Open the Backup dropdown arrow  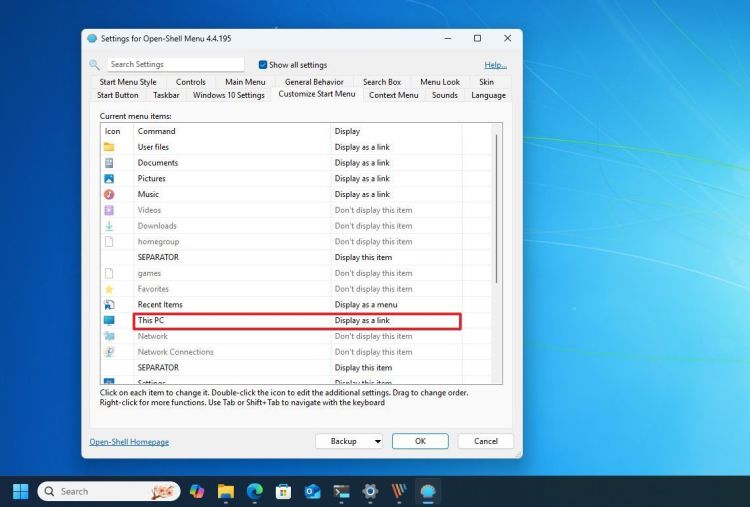pos(377,441)
